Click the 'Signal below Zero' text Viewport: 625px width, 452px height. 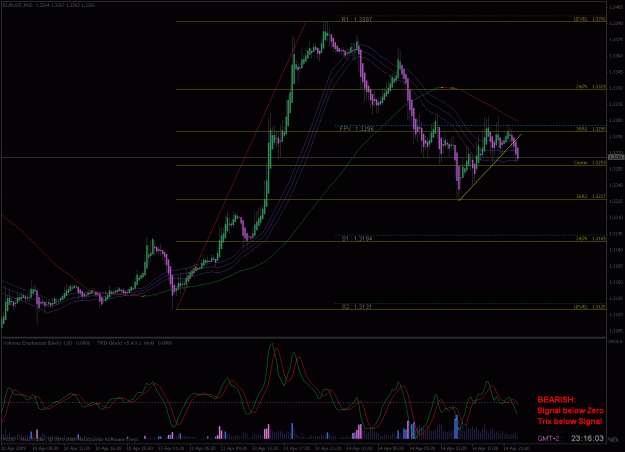pos(570,411)
